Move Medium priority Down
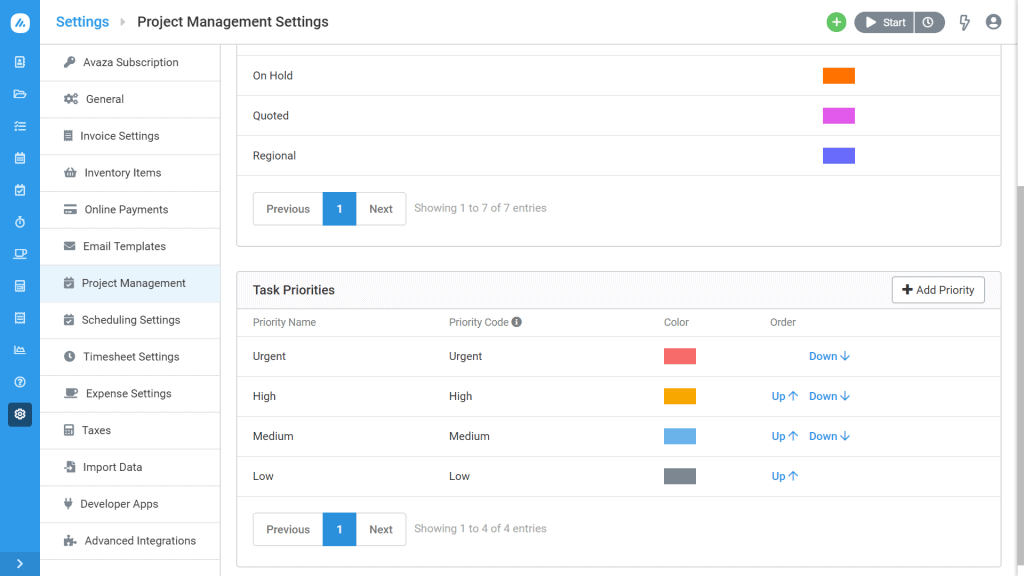The width and height of the screenshot is (1024, 576). tap(829, 436)
